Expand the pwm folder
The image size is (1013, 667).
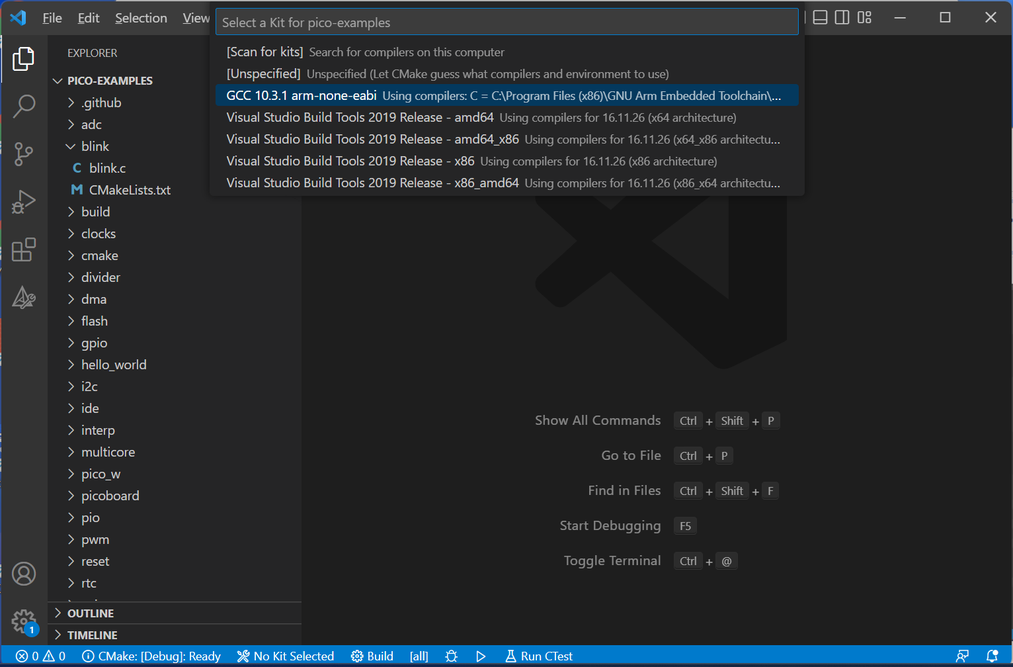tap(174, 540)
